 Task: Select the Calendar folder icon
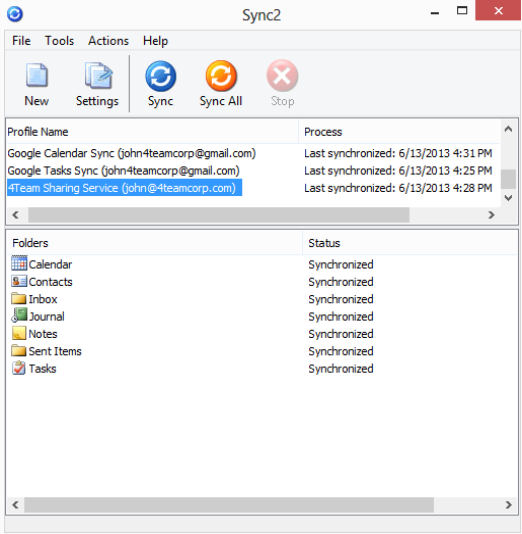coord(19,264)
